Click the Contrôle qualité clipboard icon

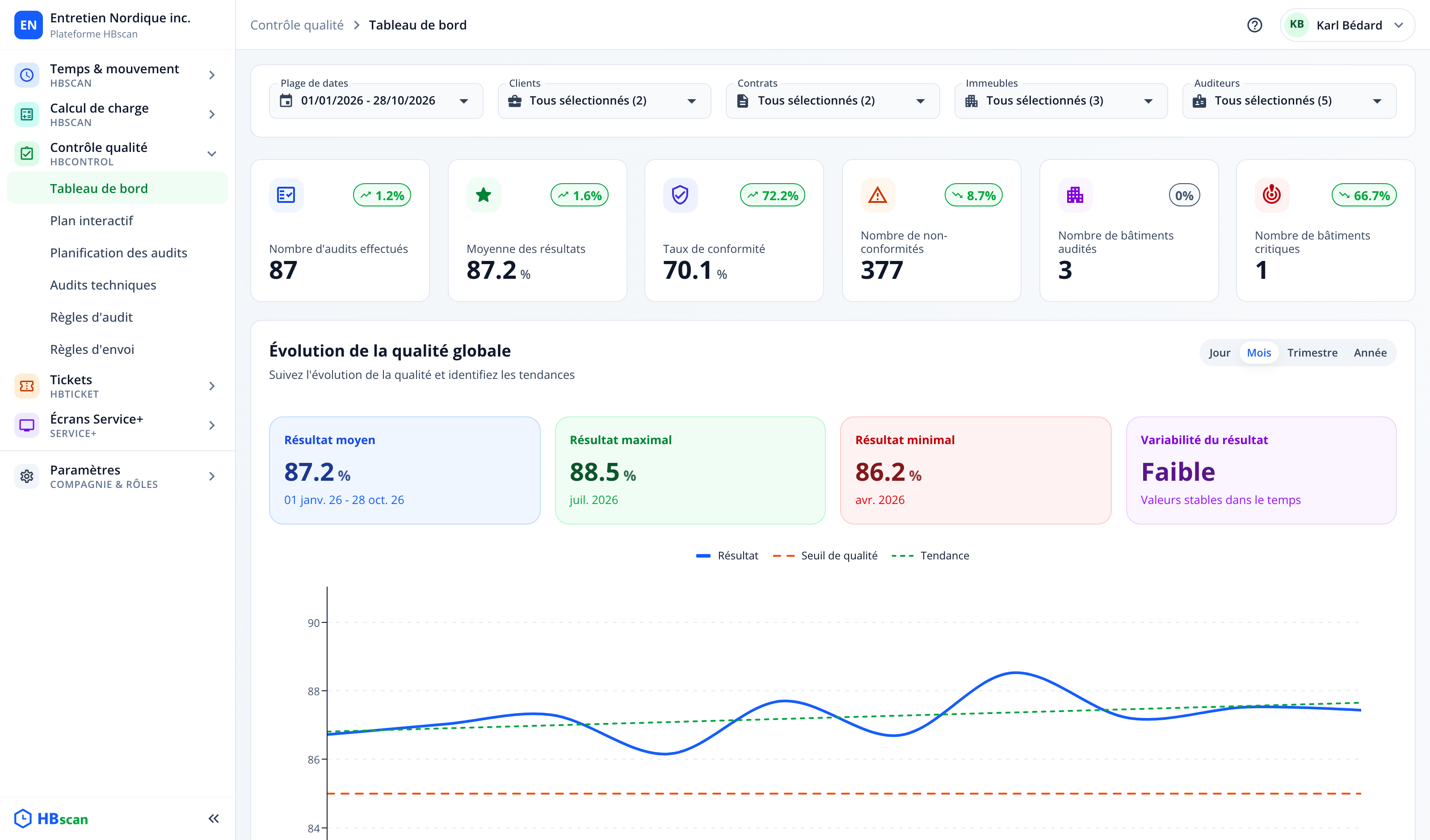pos(27,153)
